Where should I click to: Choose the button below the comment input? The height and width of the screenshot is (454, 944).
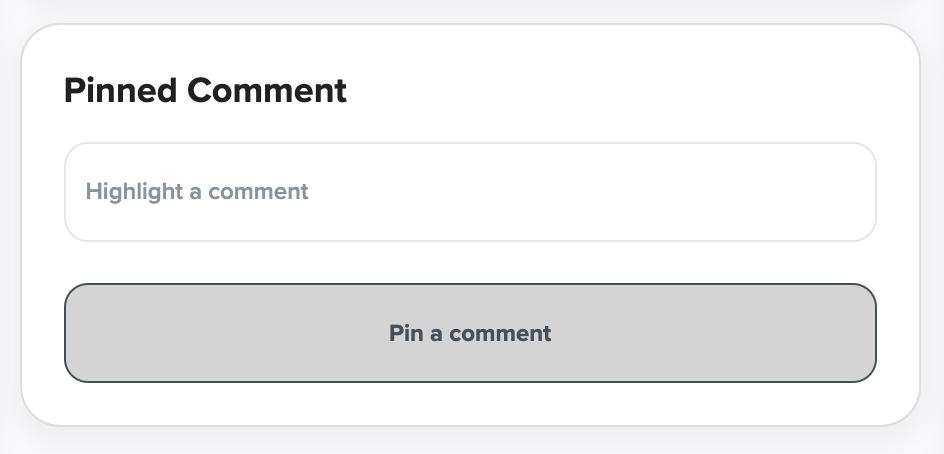470,333
